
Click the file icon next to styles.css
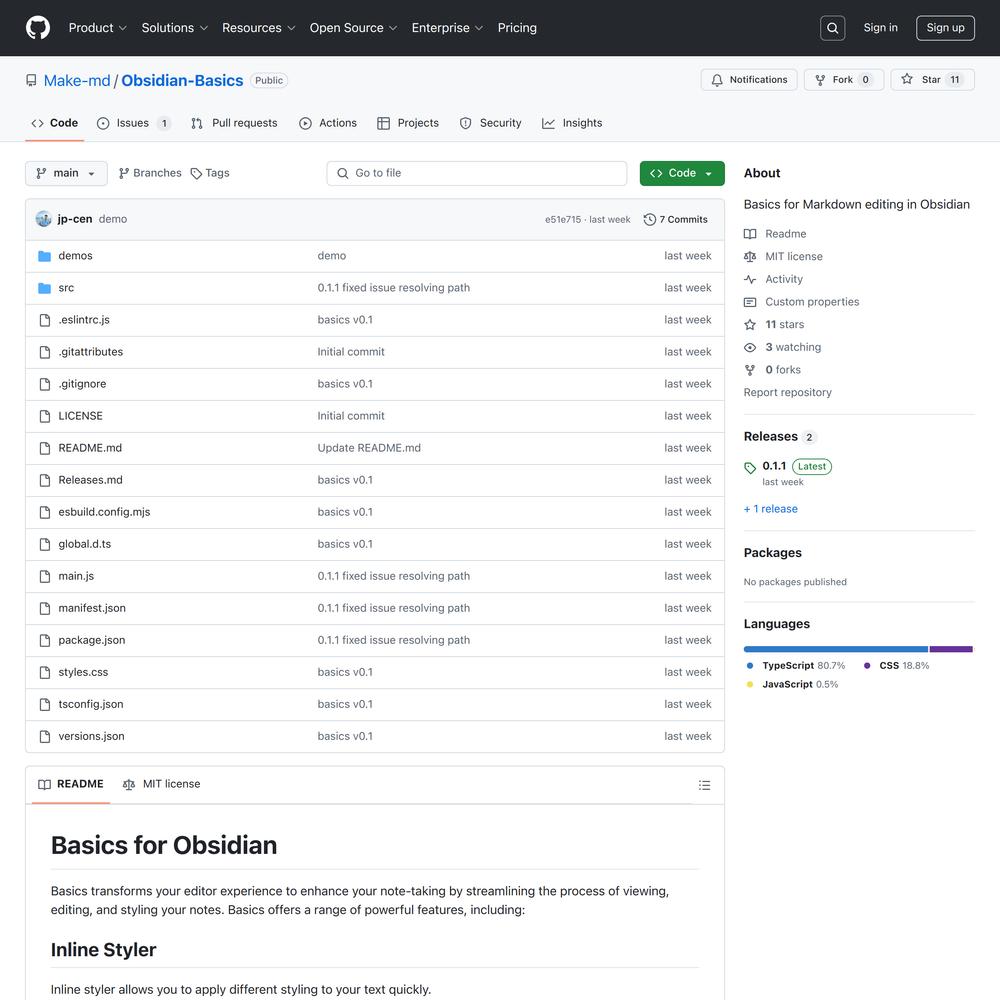45,672
